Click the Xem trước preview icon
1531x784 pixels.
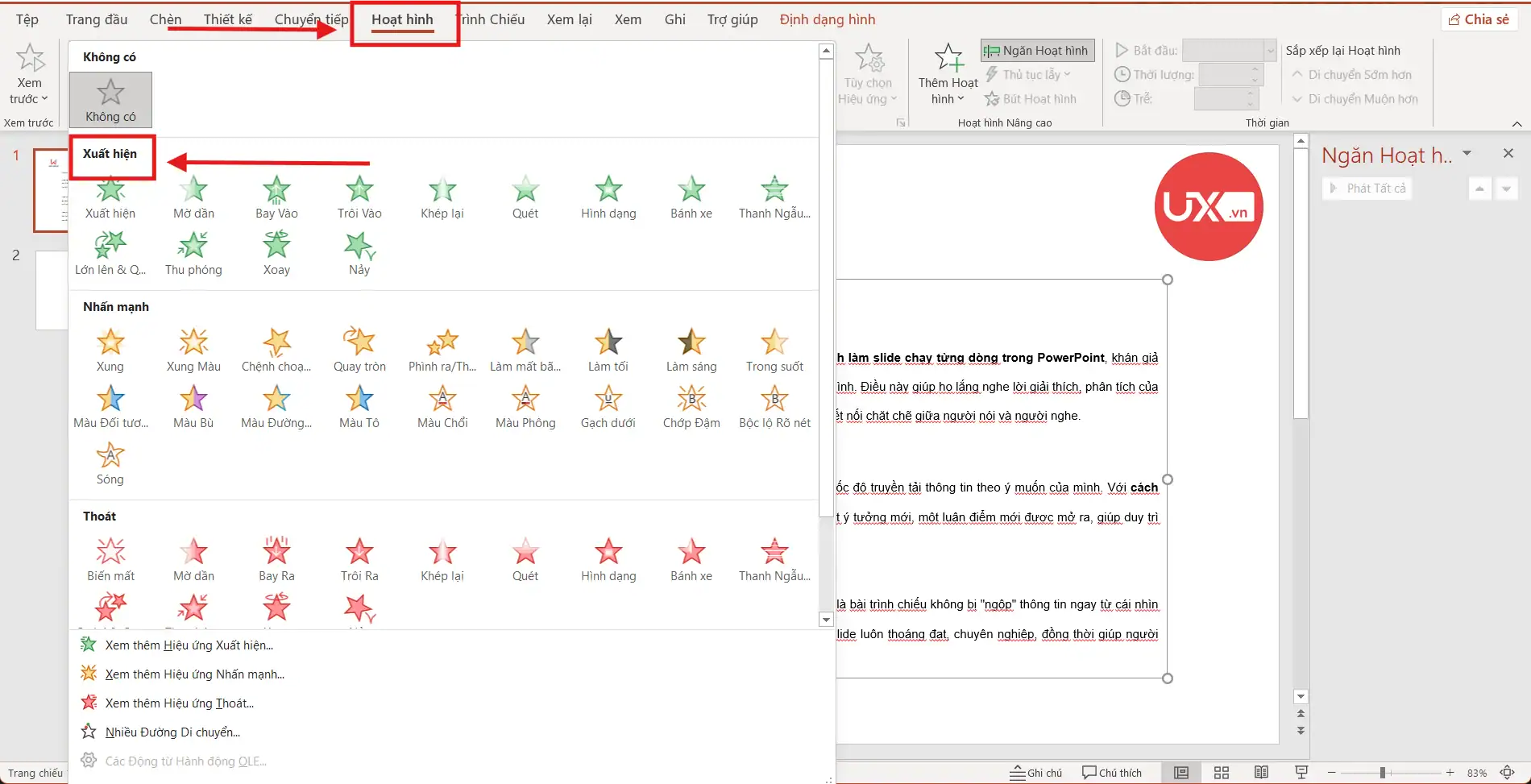(x=29, y=56)
